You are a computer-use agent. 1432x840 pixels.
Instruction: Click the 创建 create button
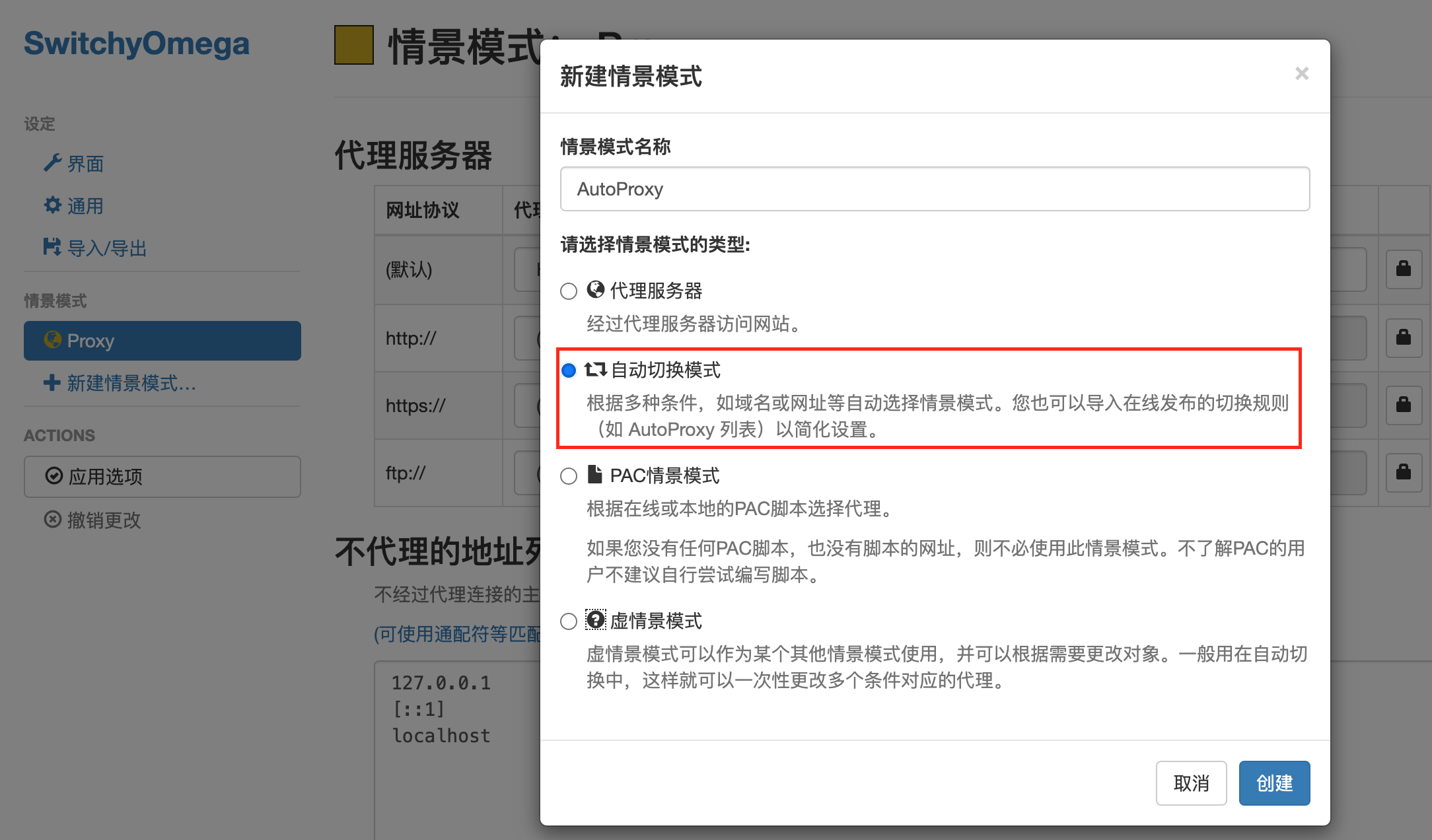1274,783
